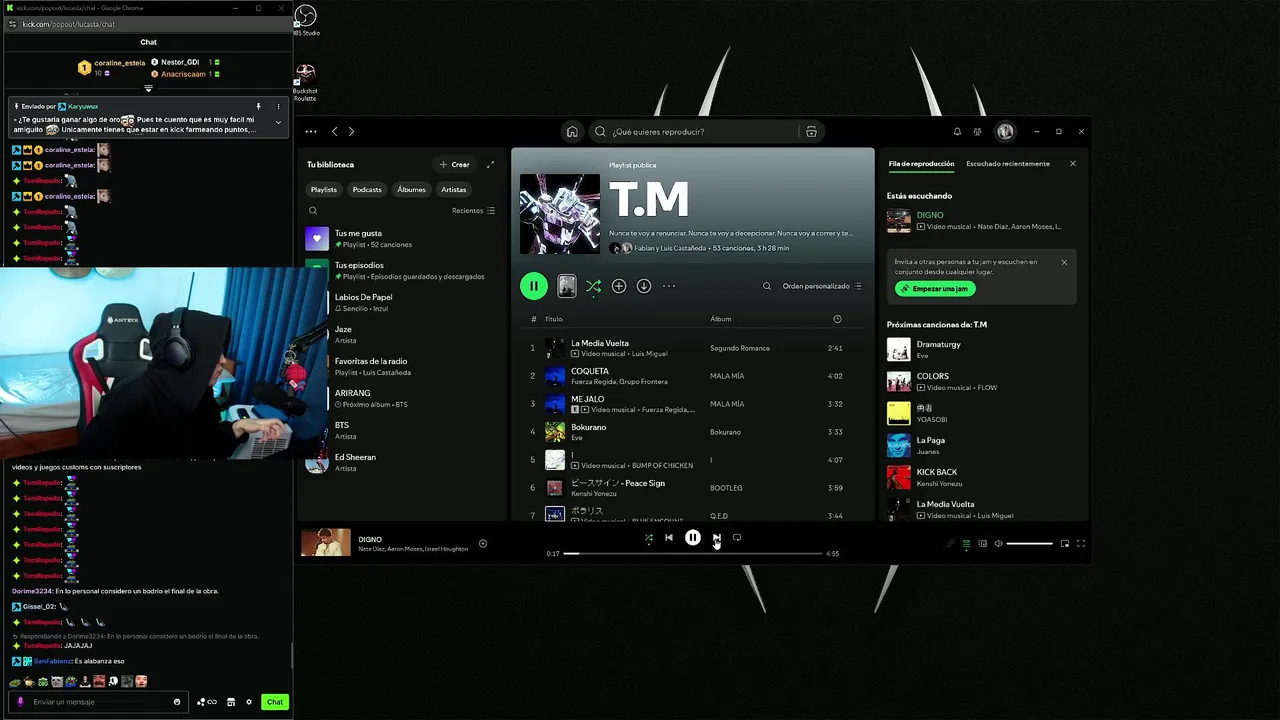Toggle the playback queue panel
The width and height of the screenshot is (1280, 720).
point(966,544)
